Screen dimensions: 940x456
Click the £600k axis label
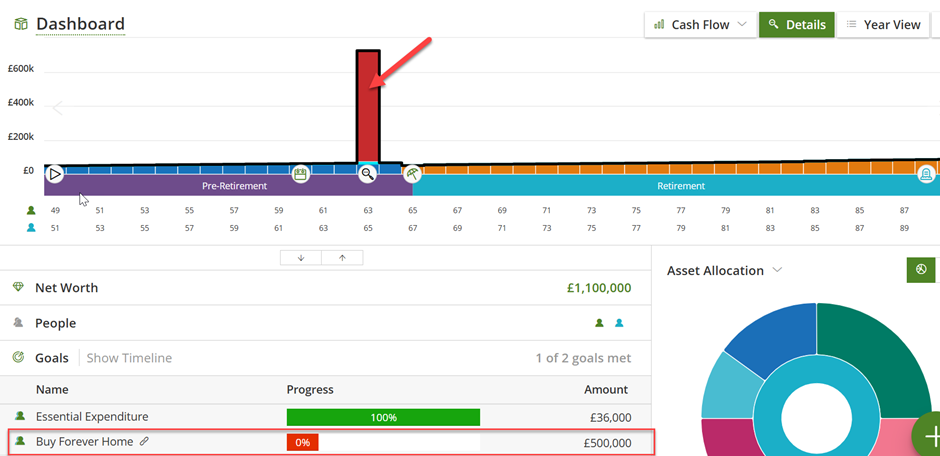click(21, 69)
